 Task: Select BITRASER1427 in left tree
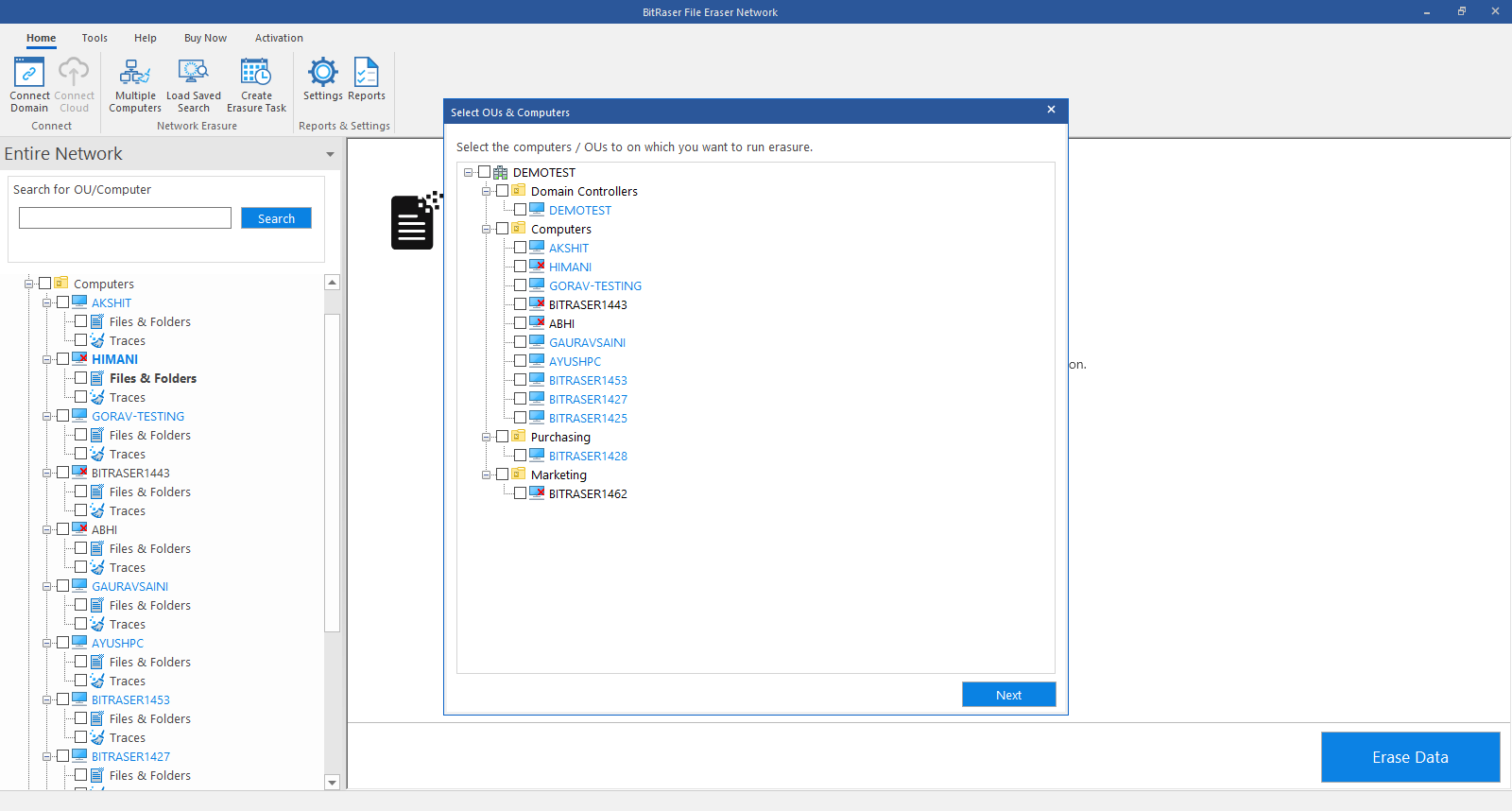pos(130,756)
